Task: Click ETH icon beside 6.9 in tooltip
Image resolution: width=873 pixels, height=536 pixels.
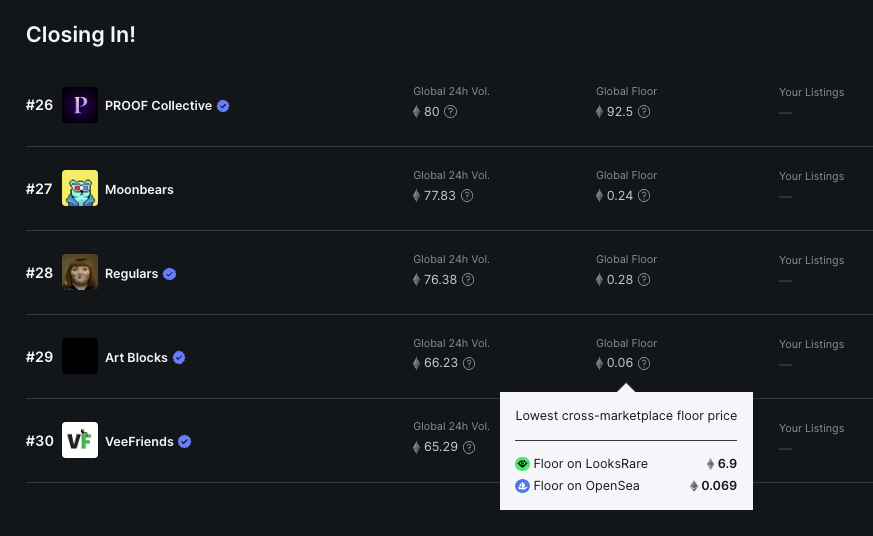Action: coord(710,464)
